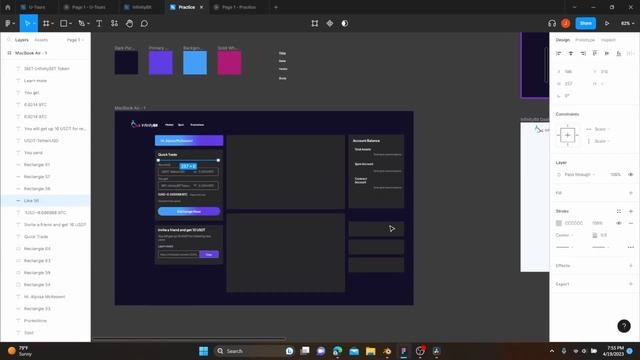The height and width of the screenshot is (360, 640).
Task: Open the stroke position Center dropdown
Action: (564, 235)
